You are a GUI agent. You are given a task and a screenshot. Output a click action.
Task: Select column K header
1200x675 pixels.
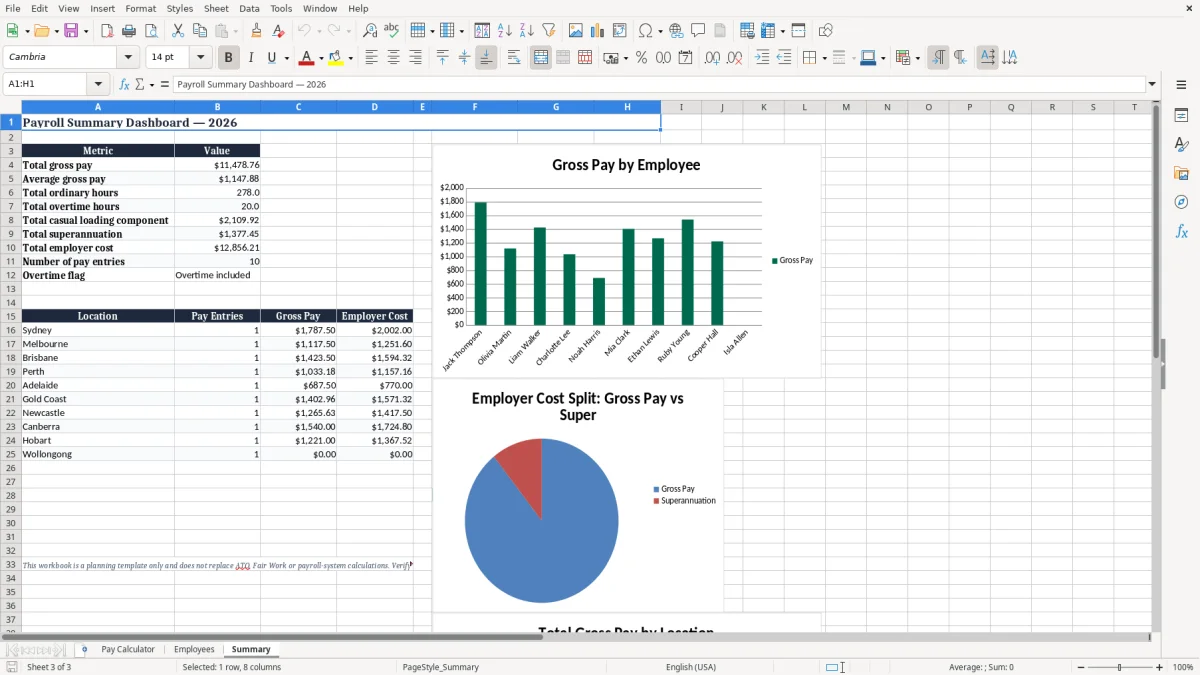(763, 107)
